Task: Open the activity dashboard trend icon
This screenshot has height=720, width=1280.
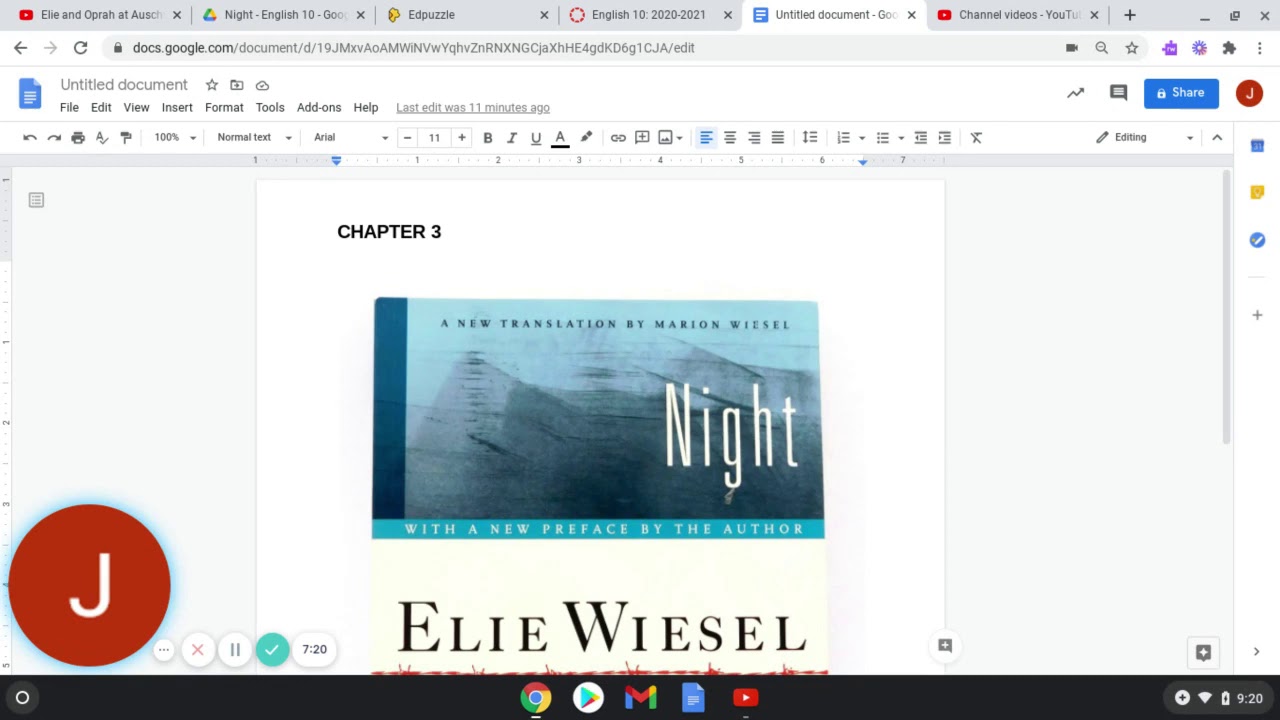Action: (1075, 93)
